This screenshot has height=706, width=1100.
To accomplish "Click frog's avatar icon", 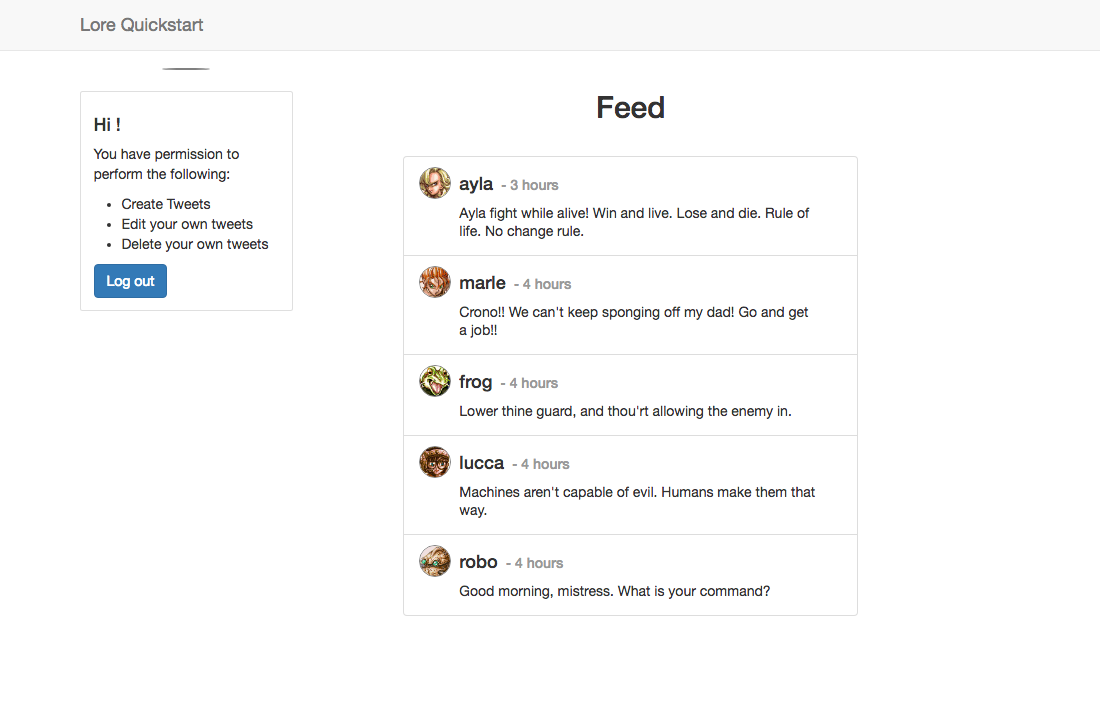I will [435, 381].
